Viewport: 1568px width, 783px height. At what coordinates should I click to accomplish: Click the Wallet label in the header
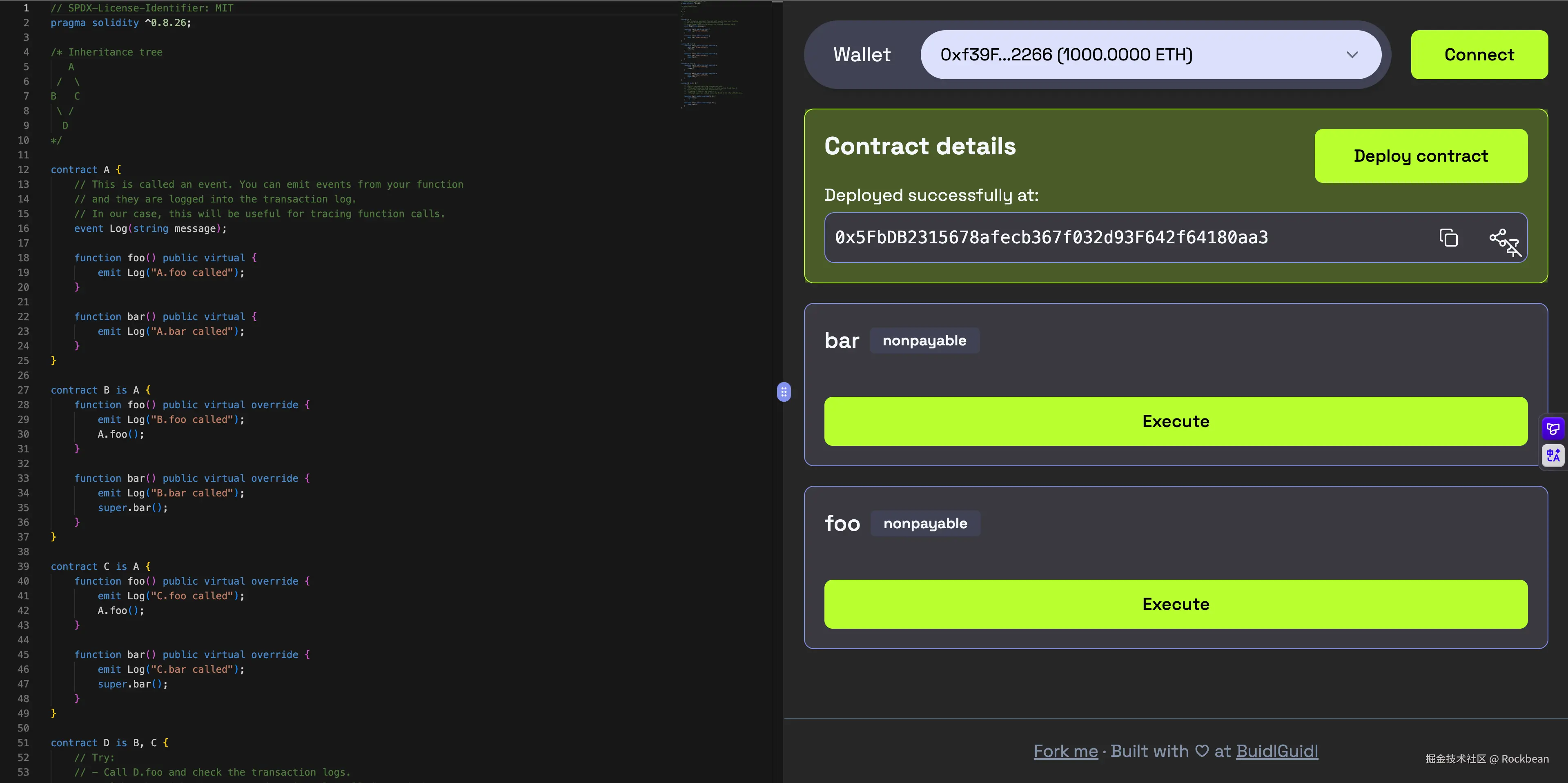pyautogui.click(x=861, y=54)
